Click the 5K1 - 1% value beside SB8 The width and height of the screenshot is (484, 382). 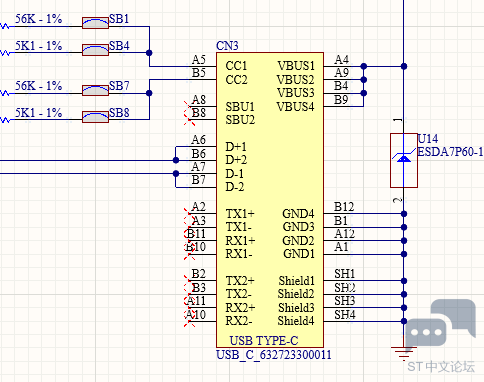(39, 113)
